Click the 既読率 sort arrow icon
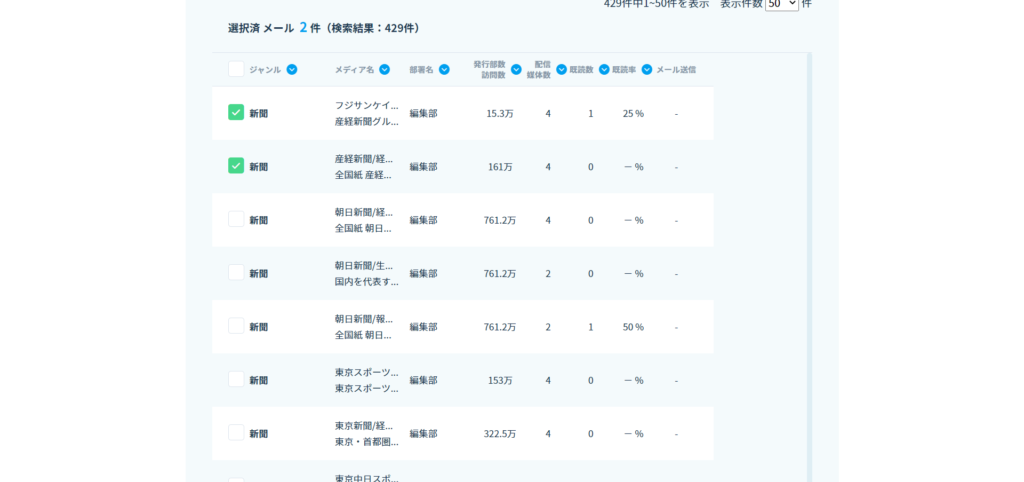This screenshot has width=1024, height=482. [647, 70]
